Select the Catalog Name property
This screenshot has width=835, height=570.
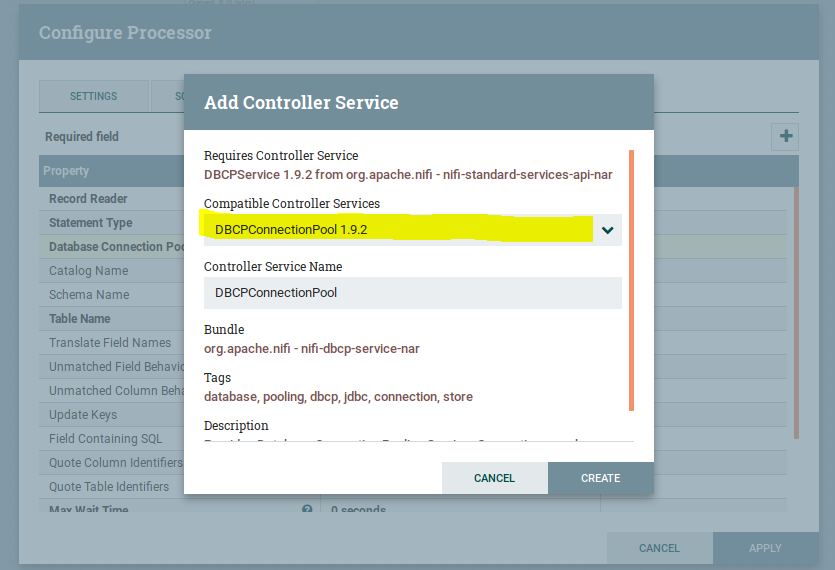tap(88, 271)
